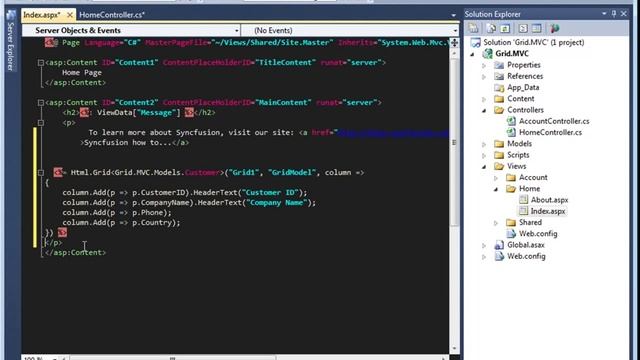Click the HomeController.cs file icon in the tree
The image size is (640, 360).
tap(511, 132)
